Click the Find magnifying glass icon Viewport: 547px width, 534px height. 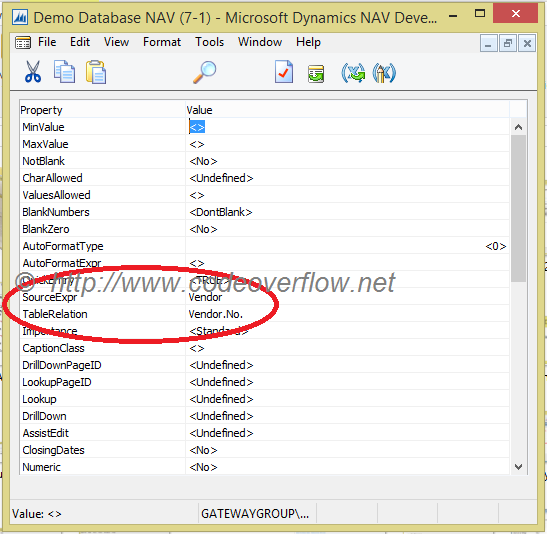click(205, 72)
